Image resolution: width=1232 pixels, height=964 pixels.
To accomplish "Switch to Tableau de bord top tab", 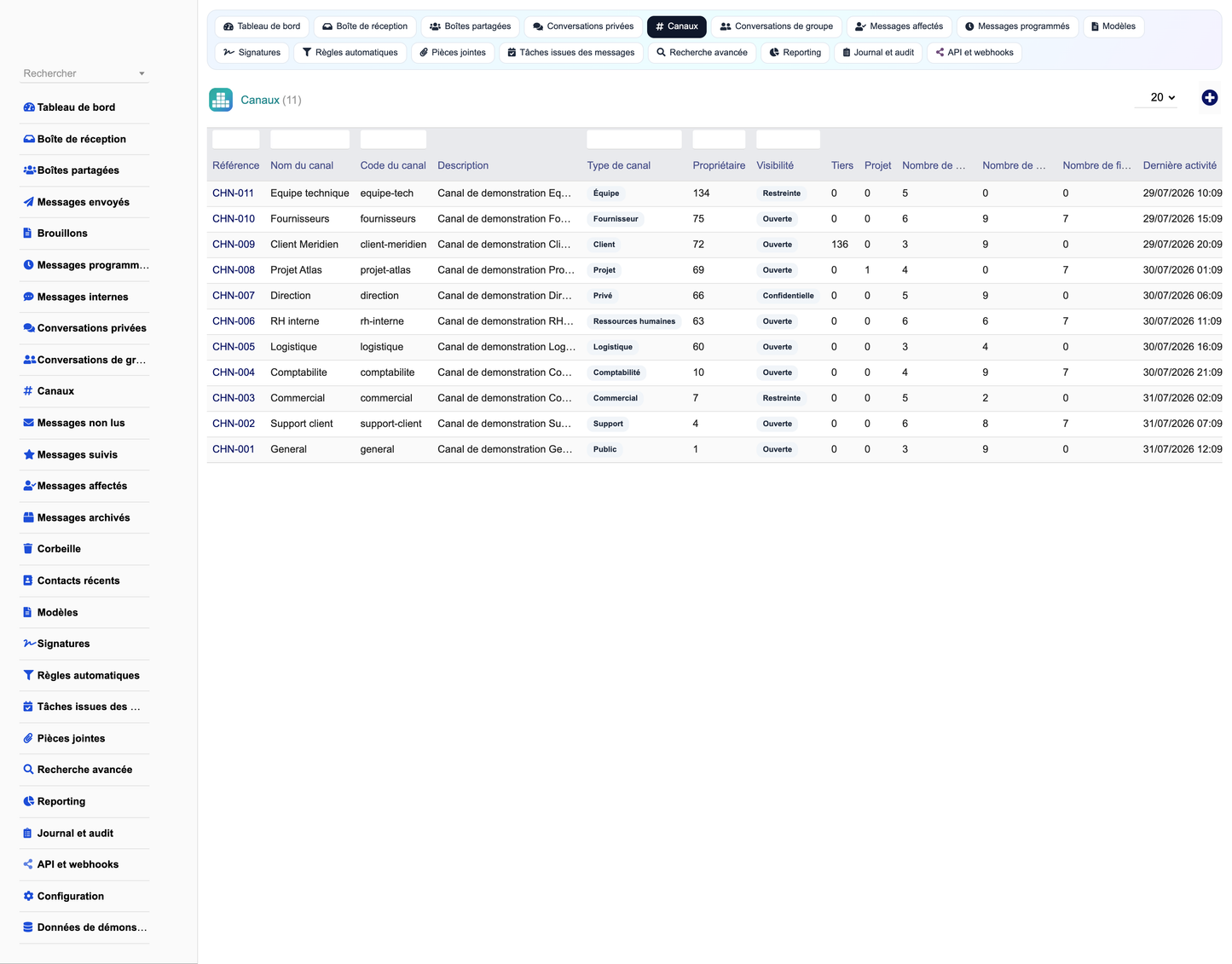I will tap(262, 26).
